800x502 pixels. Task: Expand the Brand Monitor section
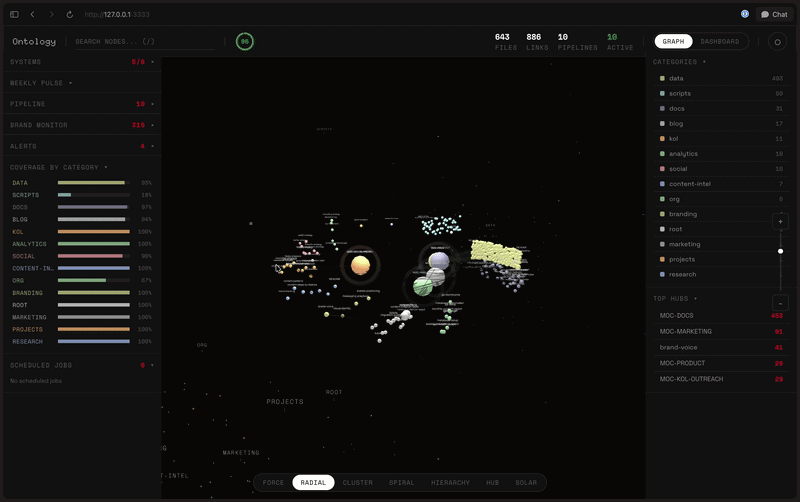tap(80, 125)
